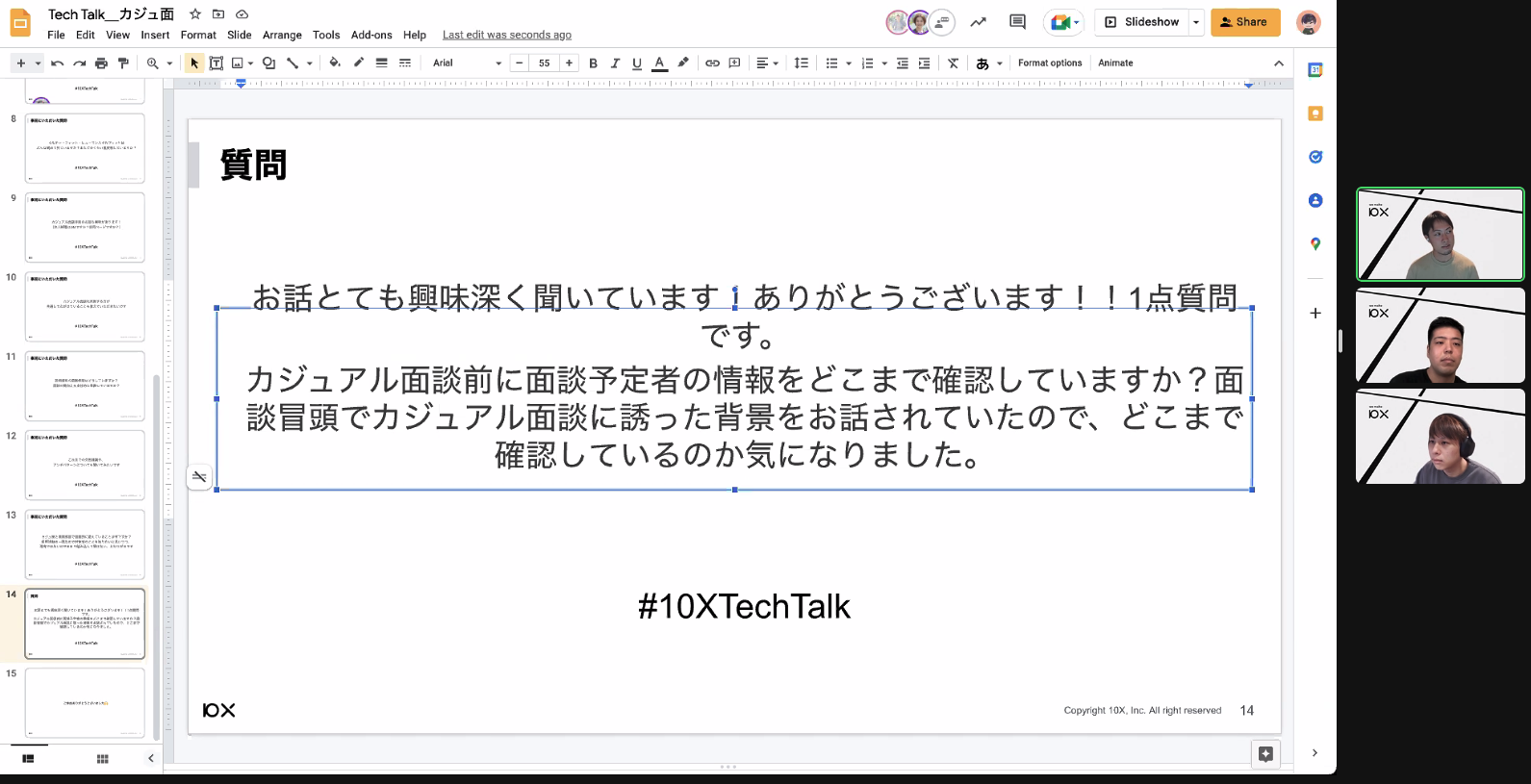Screen dimensions: 1531x784
Task: Open the text alignment dropdown
Action: click(767, 63)
